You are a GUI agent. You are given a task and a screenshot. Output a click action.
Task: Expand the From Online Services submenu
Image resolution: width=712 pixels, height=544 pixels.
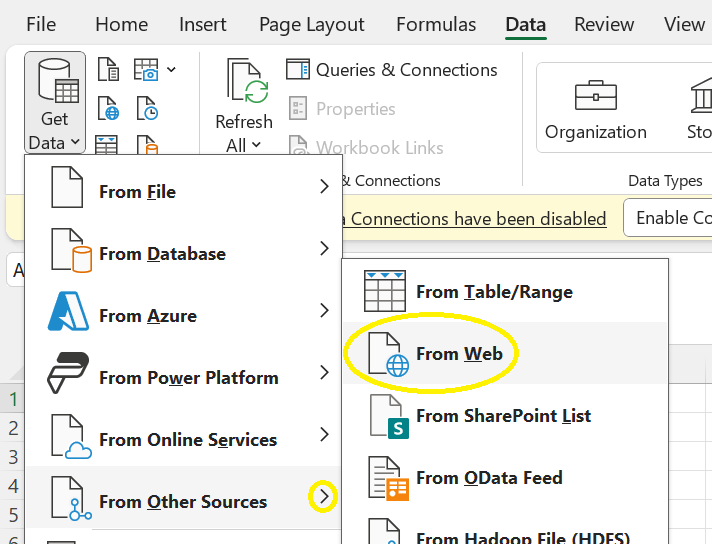(183, 435)
